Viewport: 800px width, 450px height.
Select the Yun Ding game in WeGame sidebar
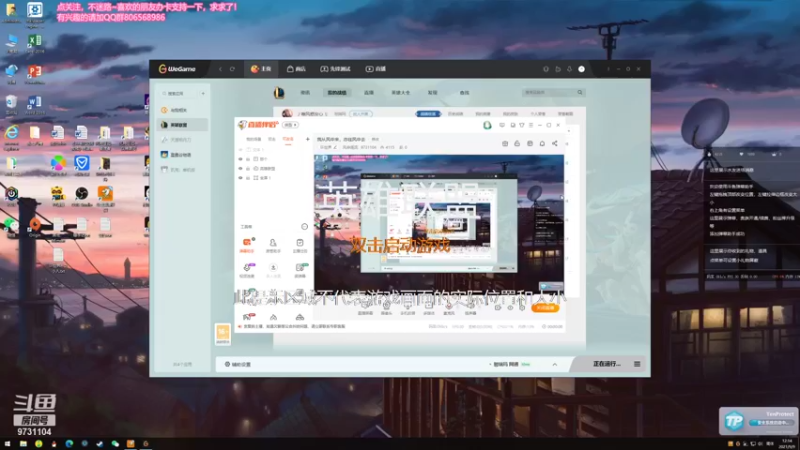point(183,154)
